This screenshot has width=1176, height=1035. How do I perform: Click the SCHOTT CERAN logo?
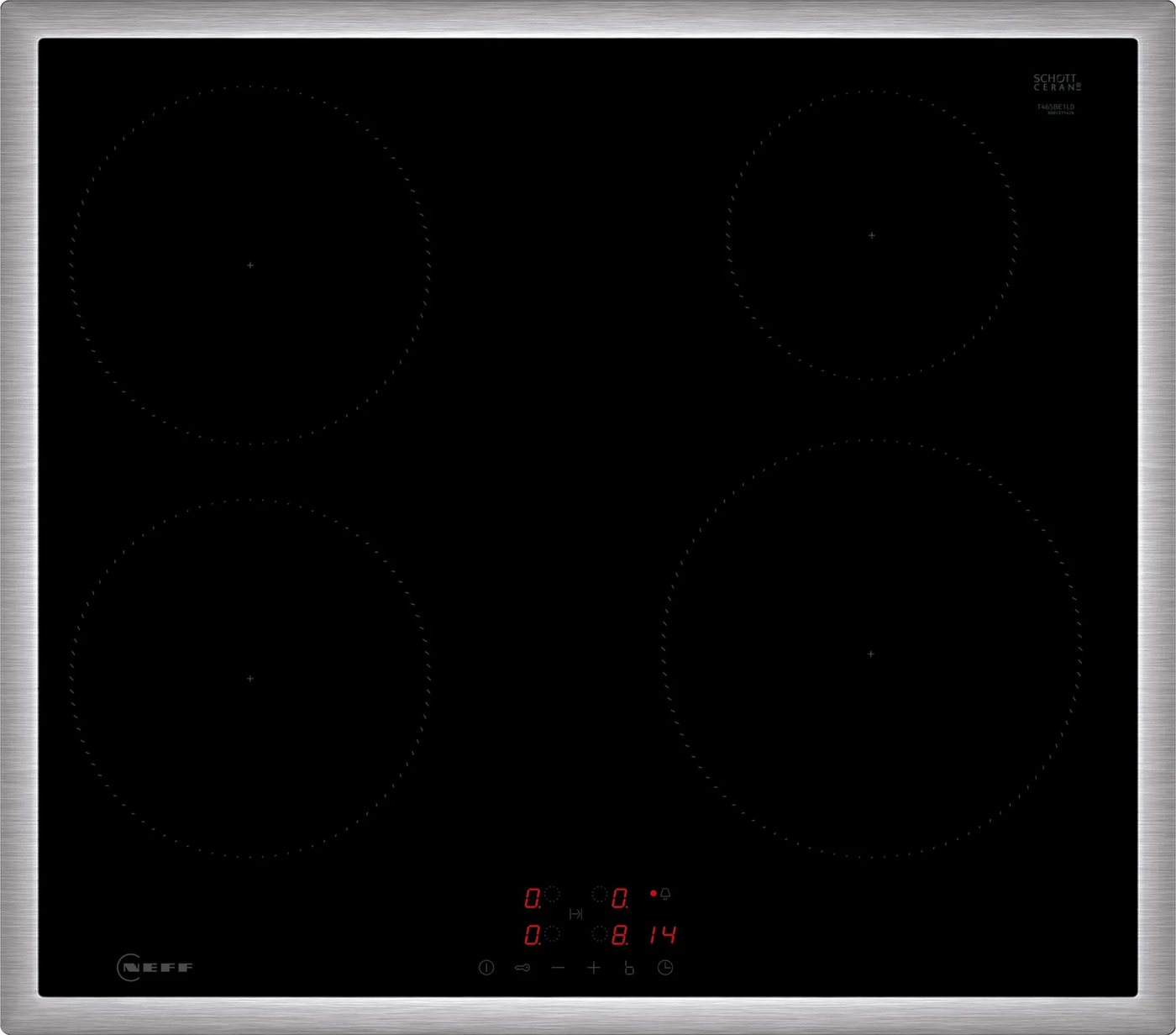pos(1057,81)
